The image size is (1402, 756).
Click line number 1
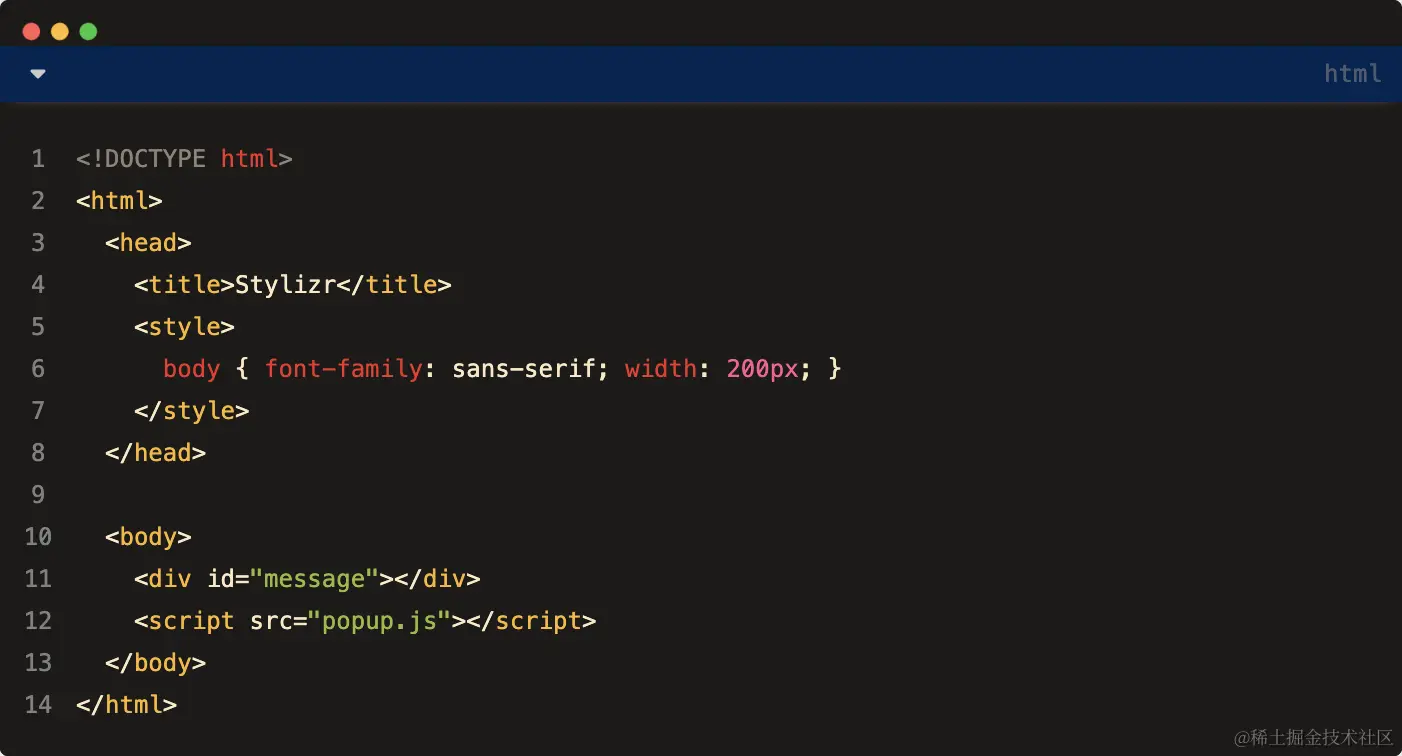click(x=38, y=158)
